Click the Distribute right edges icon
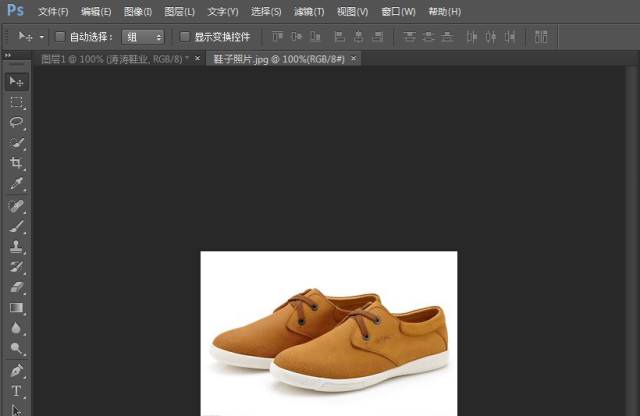The width and height of the screenshot is (640, 416). pyautogui.click(x=510, y=37)
